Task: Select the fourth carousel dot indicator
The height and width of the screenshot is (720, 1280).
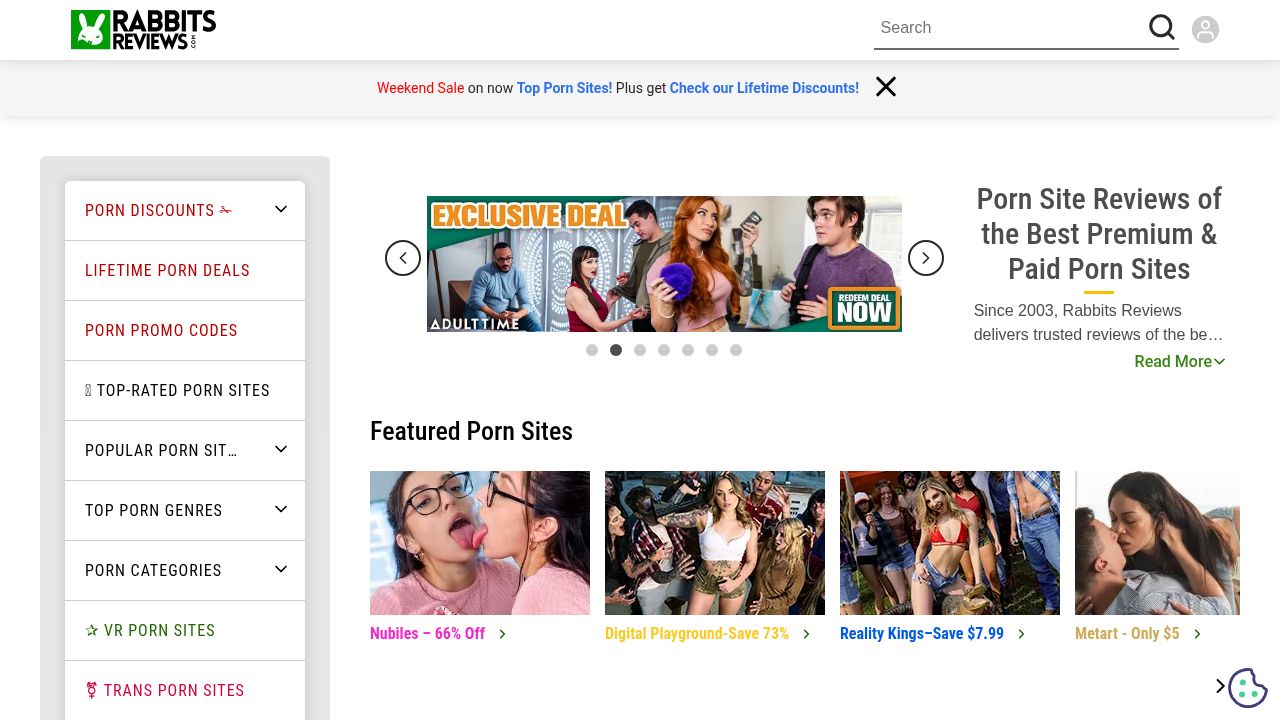Action: click(664, 350)
